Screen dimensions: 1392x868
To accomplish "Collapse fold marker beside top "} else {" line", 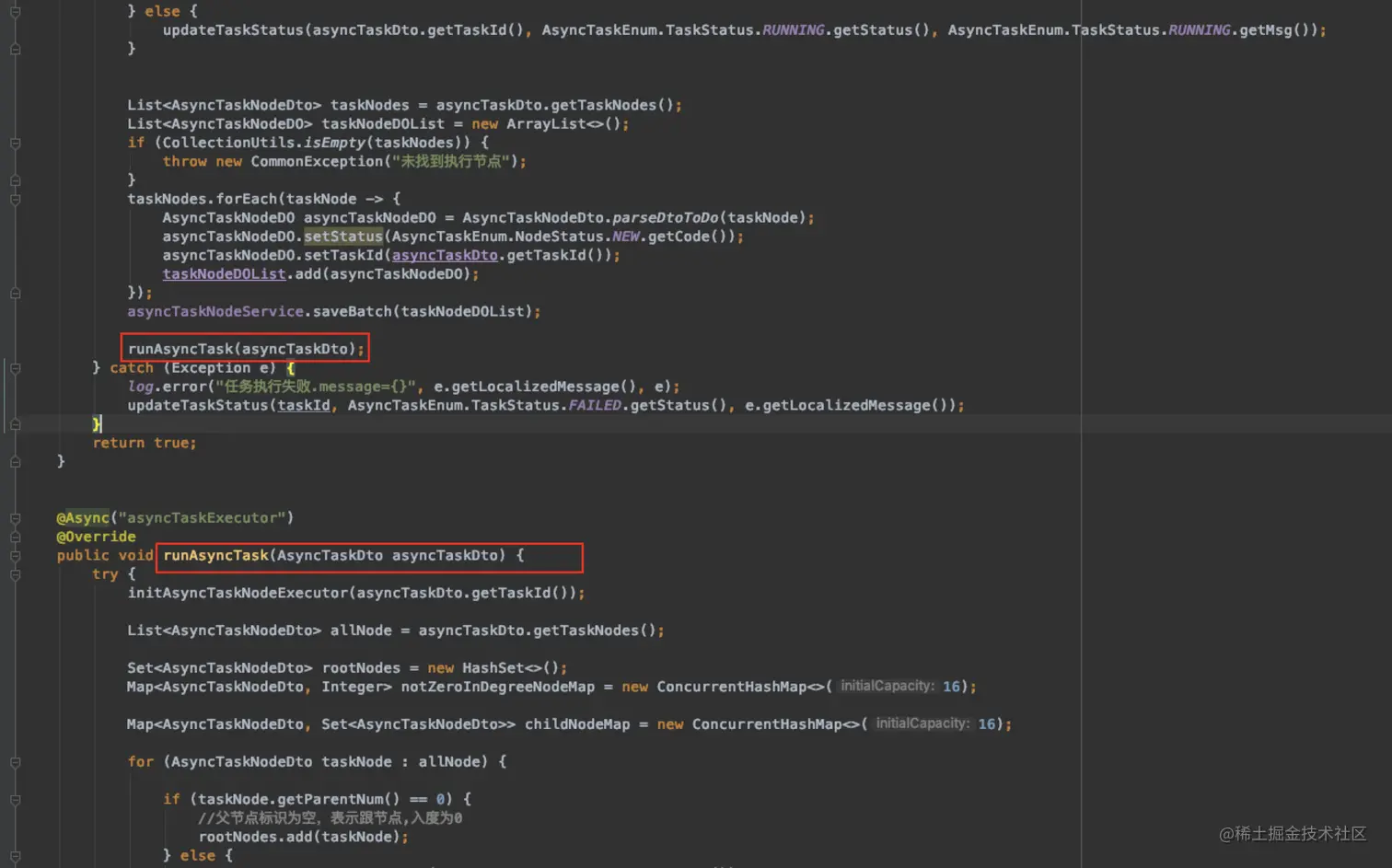I will tap(16, 11).
